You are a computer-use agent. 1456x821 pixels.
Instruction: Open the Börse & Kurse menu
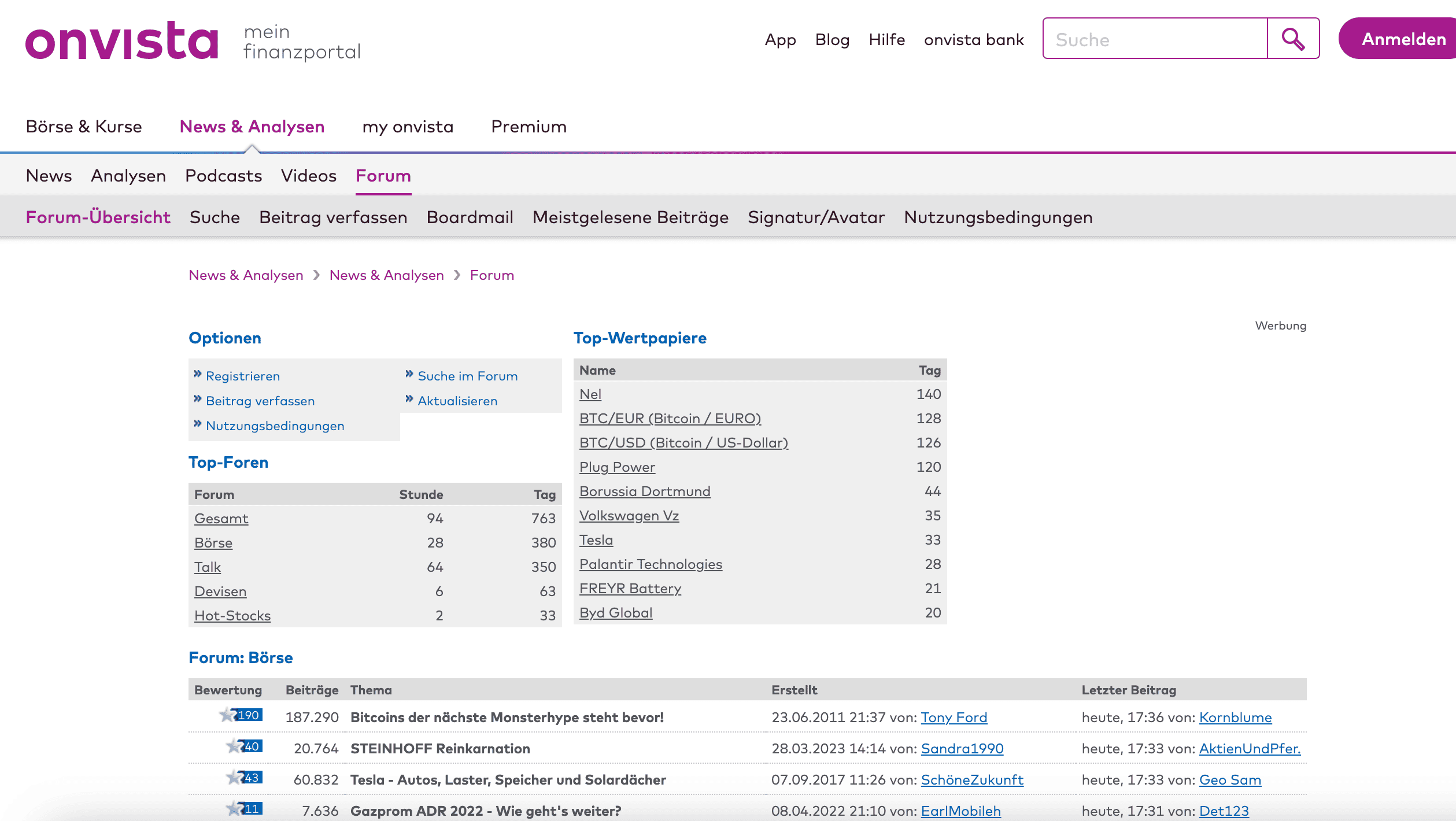(x=84, y=127)
